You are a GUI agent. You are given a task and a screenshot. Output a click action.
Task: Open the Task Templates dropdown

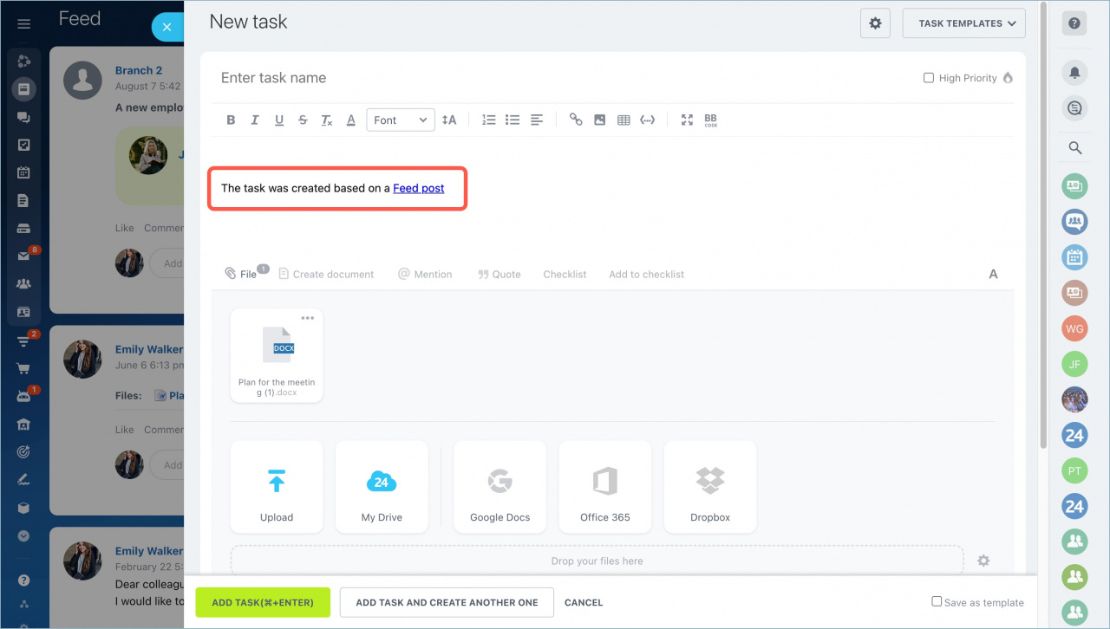point(964,23)
